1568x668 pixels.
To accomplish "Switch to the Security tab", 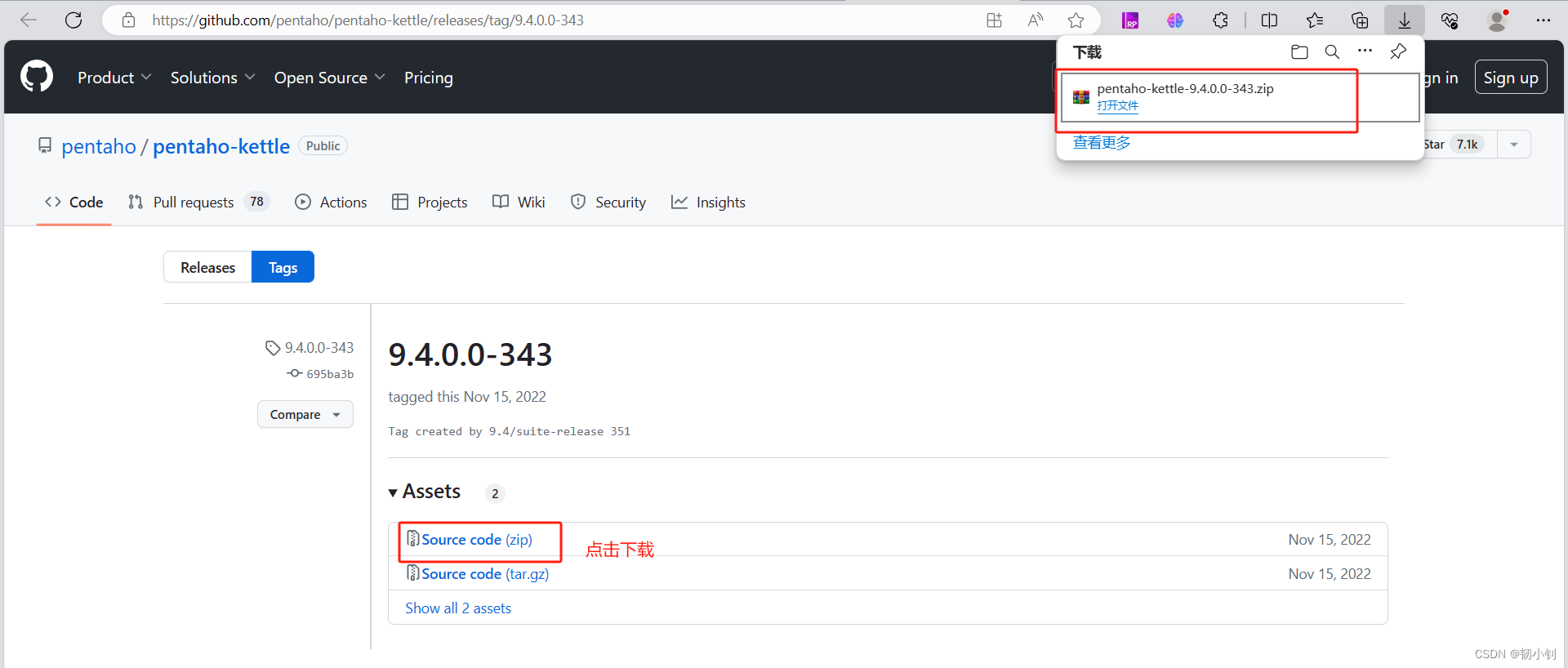I will [608, 202].
